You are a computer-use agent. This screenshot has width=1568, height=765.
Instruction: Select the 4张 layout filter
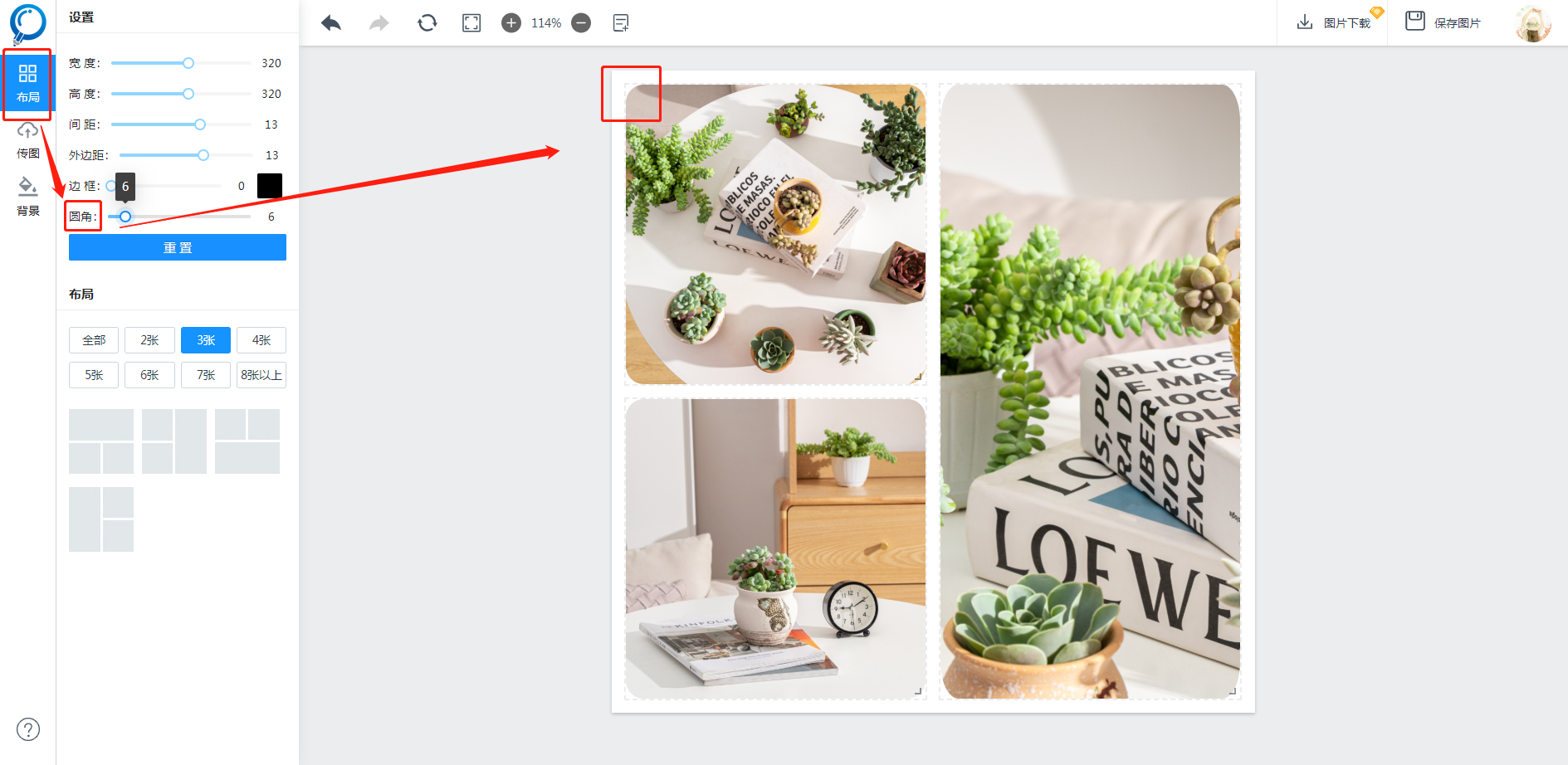[x=261, y=340]
